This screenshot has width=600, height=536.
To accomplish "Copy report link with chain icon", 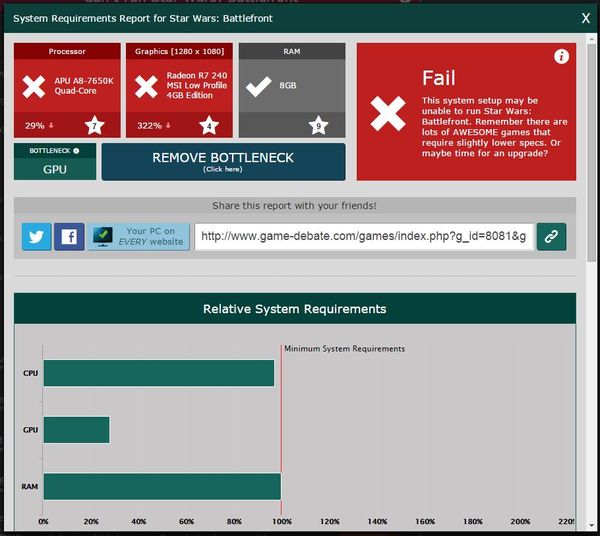I will click(x=551, y=237).
